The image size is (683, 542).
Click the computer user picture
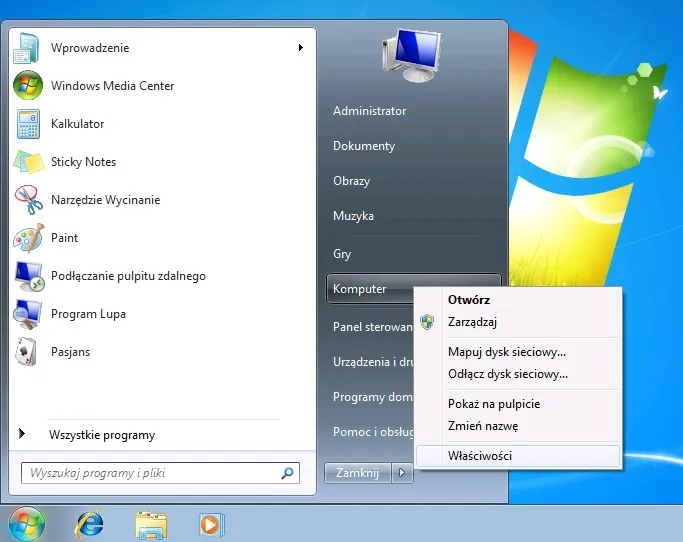(412, 55)
